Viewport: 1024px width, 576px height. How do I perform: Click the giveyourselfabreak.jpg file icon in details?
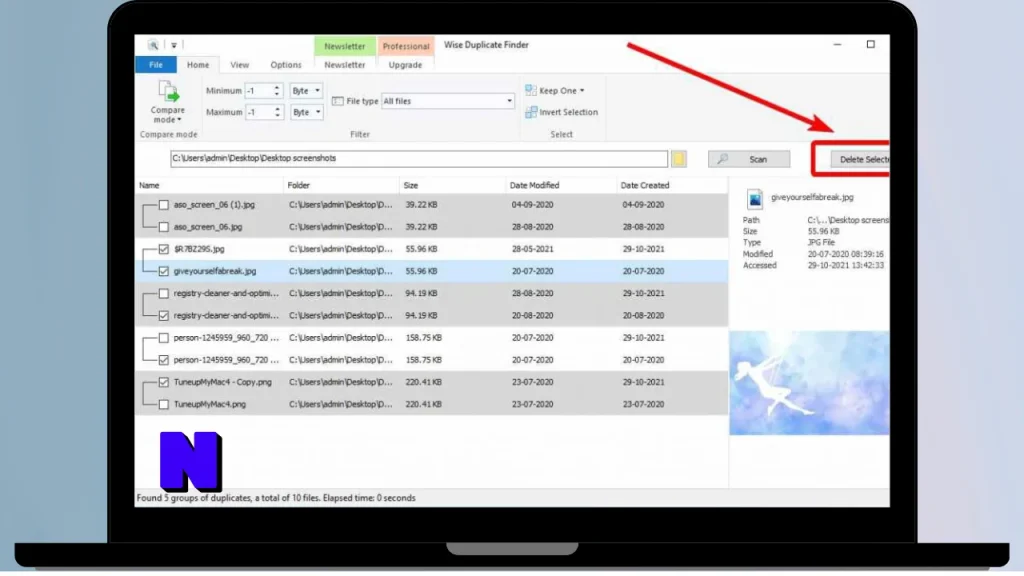tap(754, 199)
